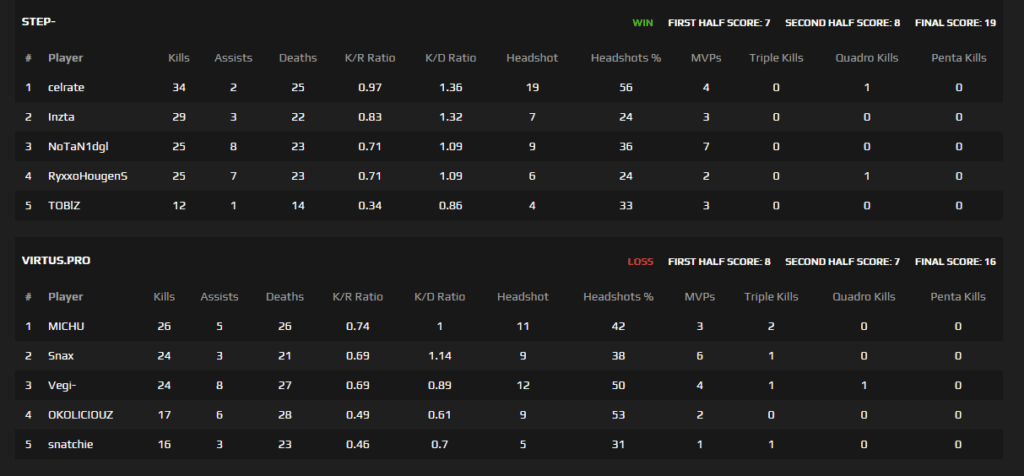Open MICHU's player profile
Viewport: 1024px width, 476px height.
tap(64, 326)
